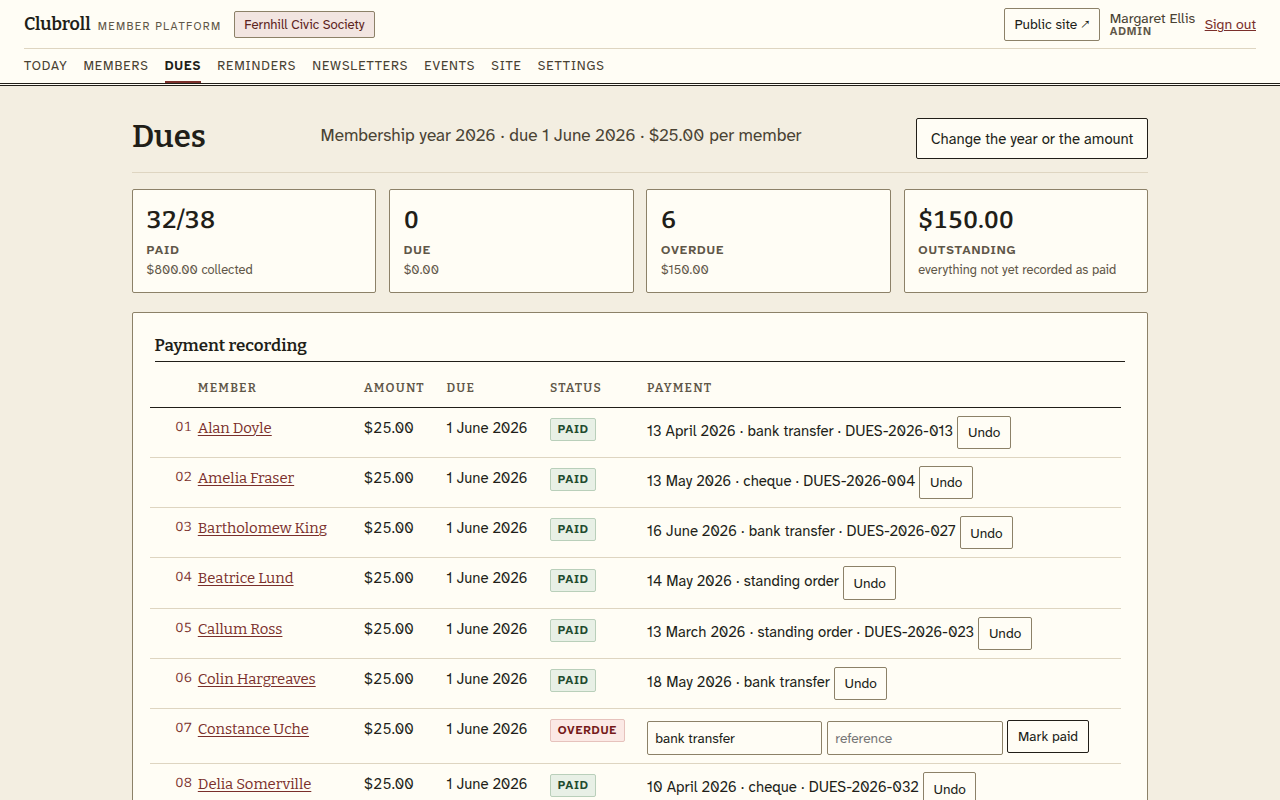Open Delia Somerville's member page
Screen dimensions: 1280x800
[254, 784]
